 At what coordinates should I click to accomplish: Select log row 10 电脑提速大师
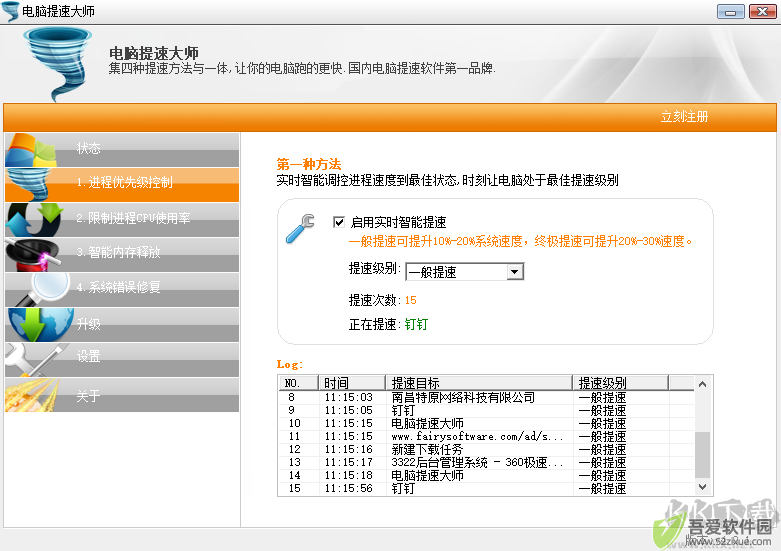coord(427,423)
